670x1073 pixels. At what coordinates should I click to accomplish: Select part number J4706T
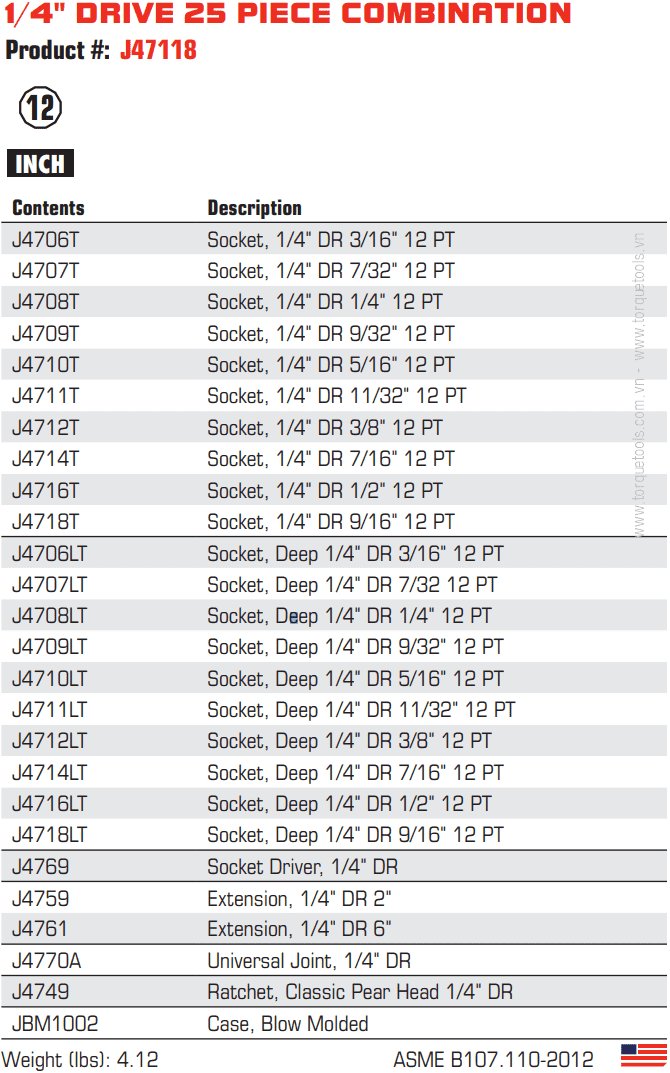[45, 240]
